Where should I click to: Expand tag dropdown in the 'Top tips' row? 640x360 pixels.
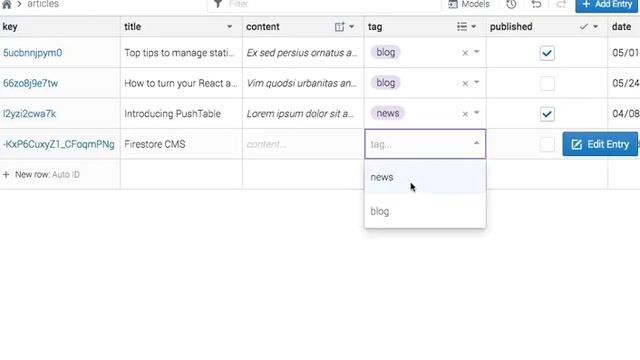click(x=476, y=52)
